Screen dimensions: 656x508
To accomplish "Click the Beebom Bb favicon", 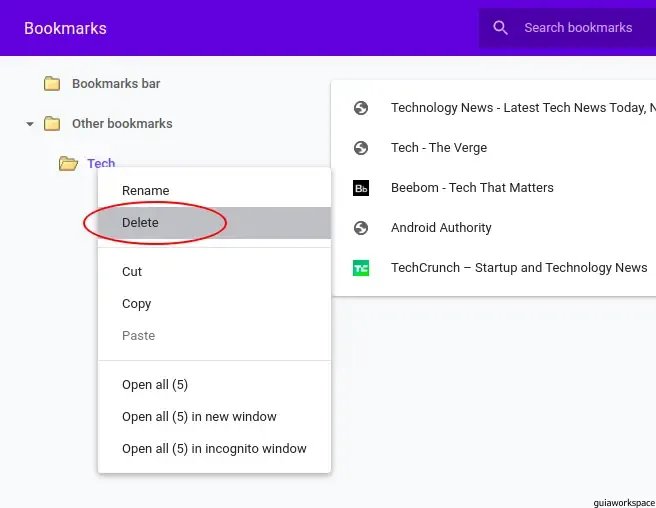I will point(361,188).
